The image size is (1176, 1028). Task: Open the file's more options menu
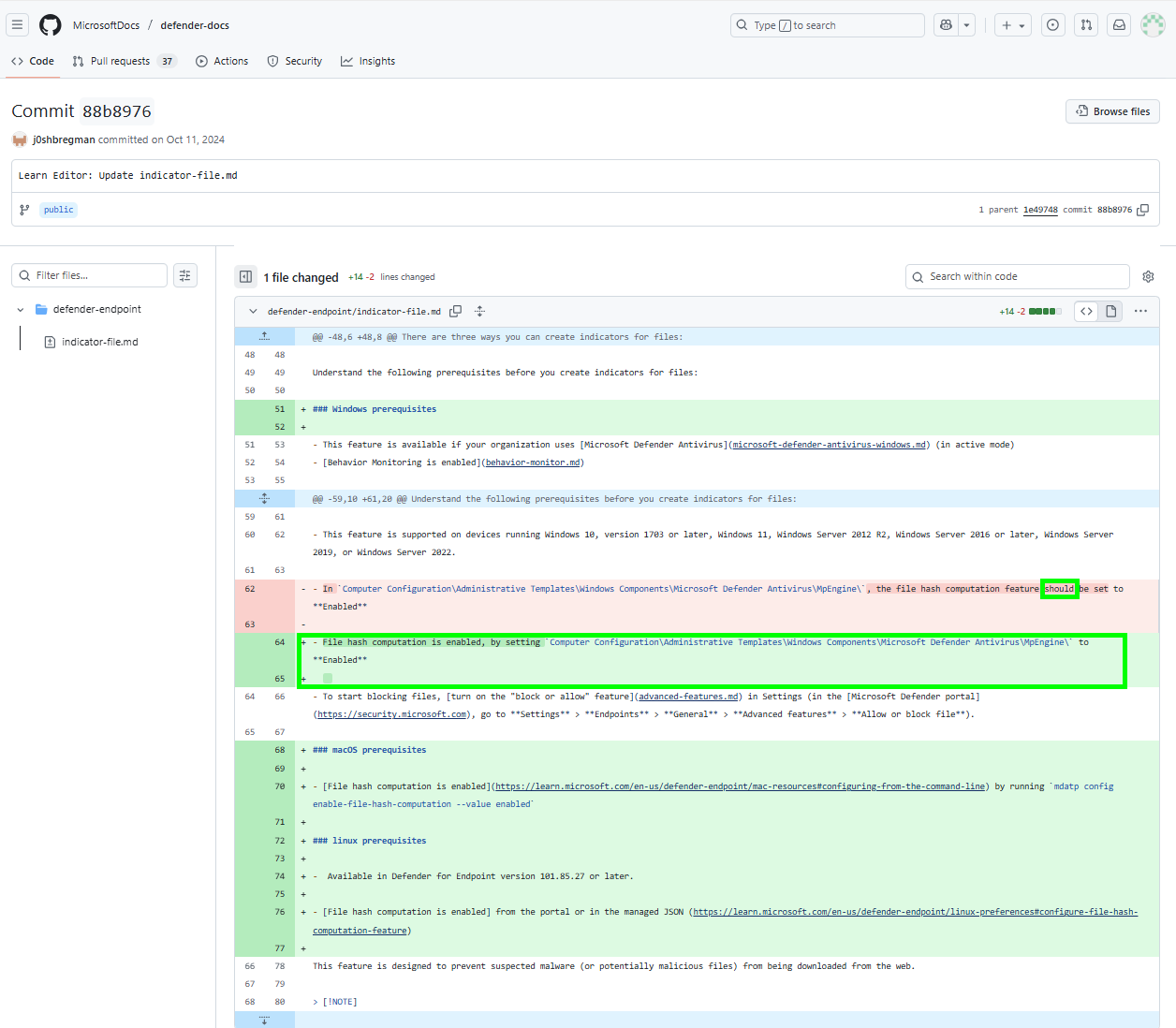click(x=1140, y=311)
